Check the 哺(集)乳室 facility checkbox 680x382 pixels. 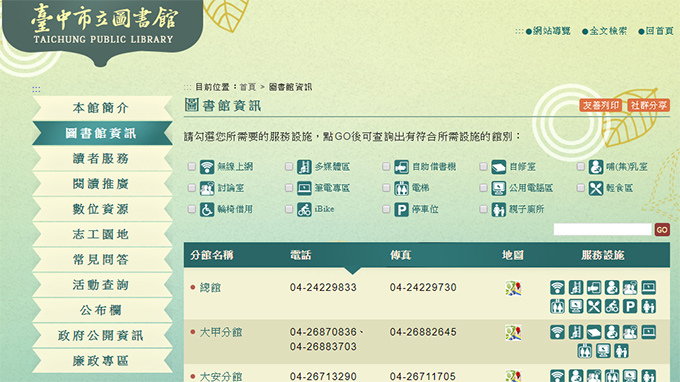click(580, 167)
